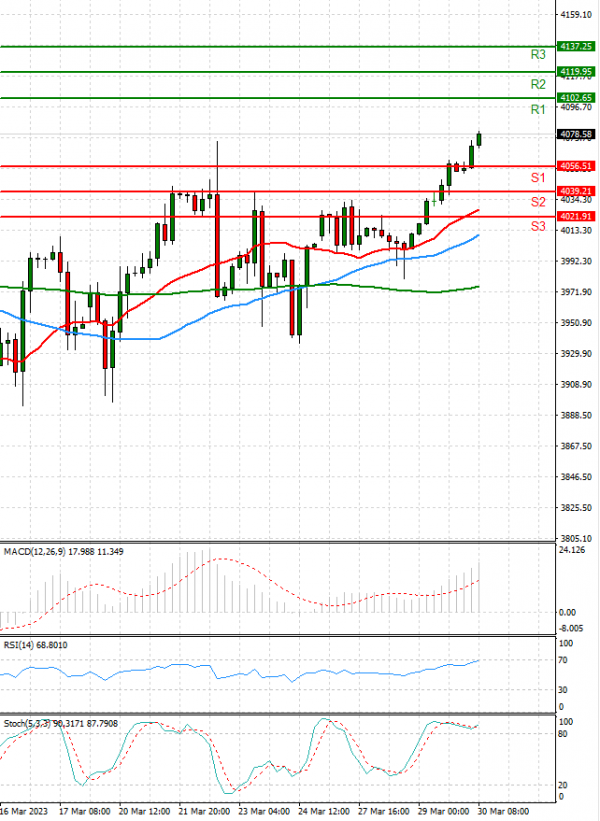This screenshot has height=821, width=600.
Task: Click the 17 Mar 08:00 time label
Action: point(84,812)
